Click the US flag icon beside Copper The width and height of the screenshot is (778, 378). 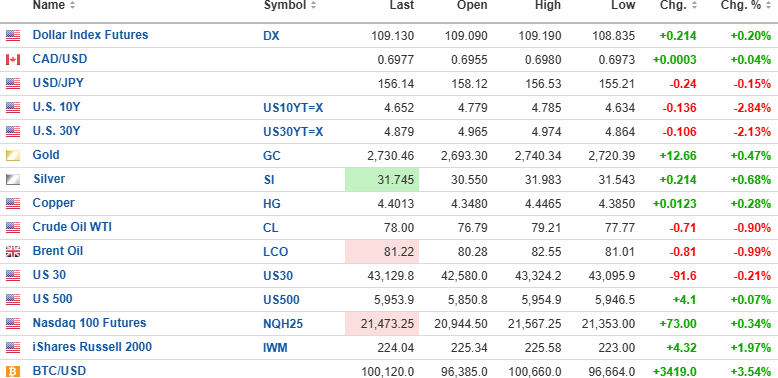(13, 203)
